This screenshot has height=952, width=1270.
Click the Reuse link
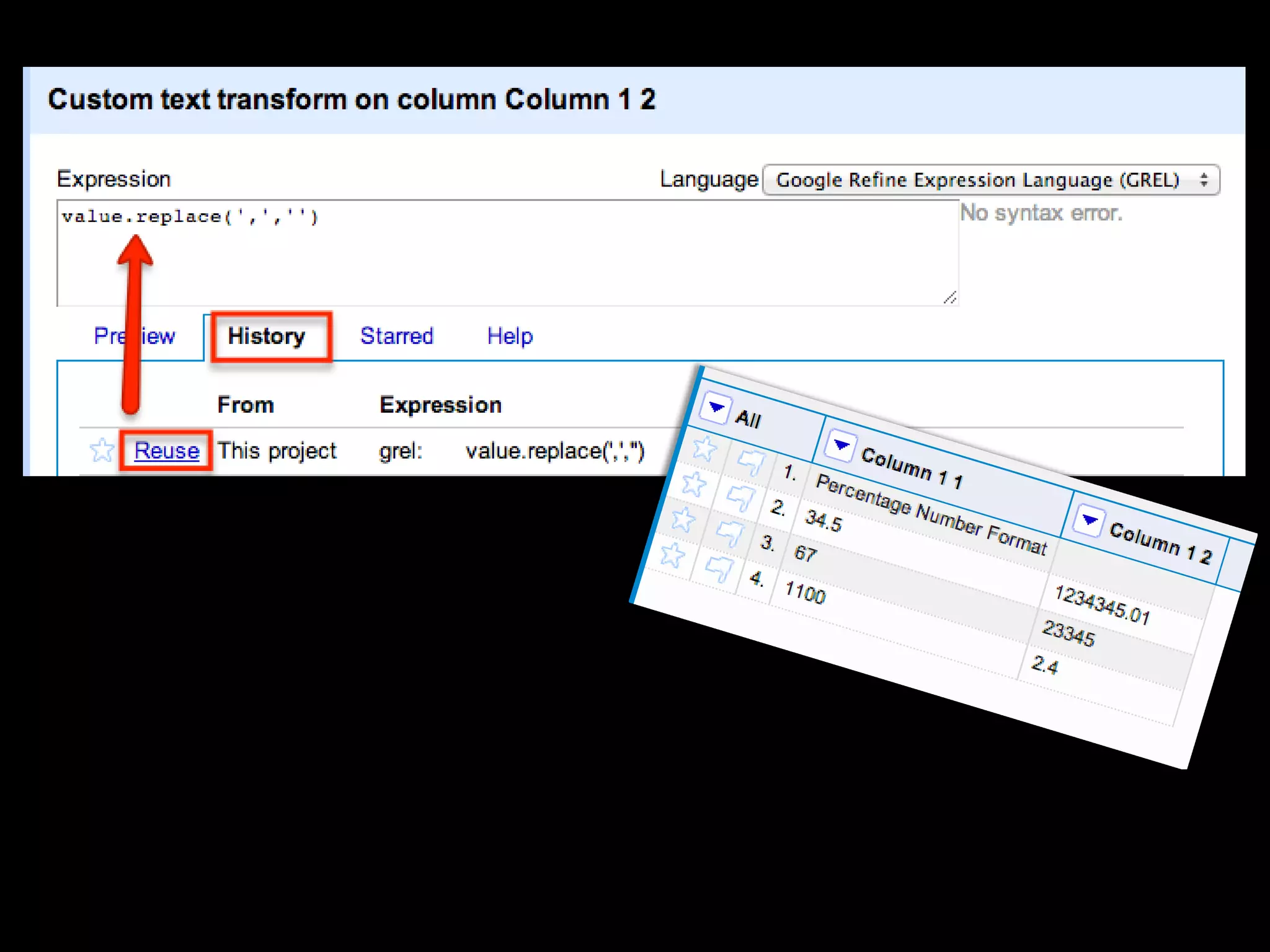tap(166, 451)
